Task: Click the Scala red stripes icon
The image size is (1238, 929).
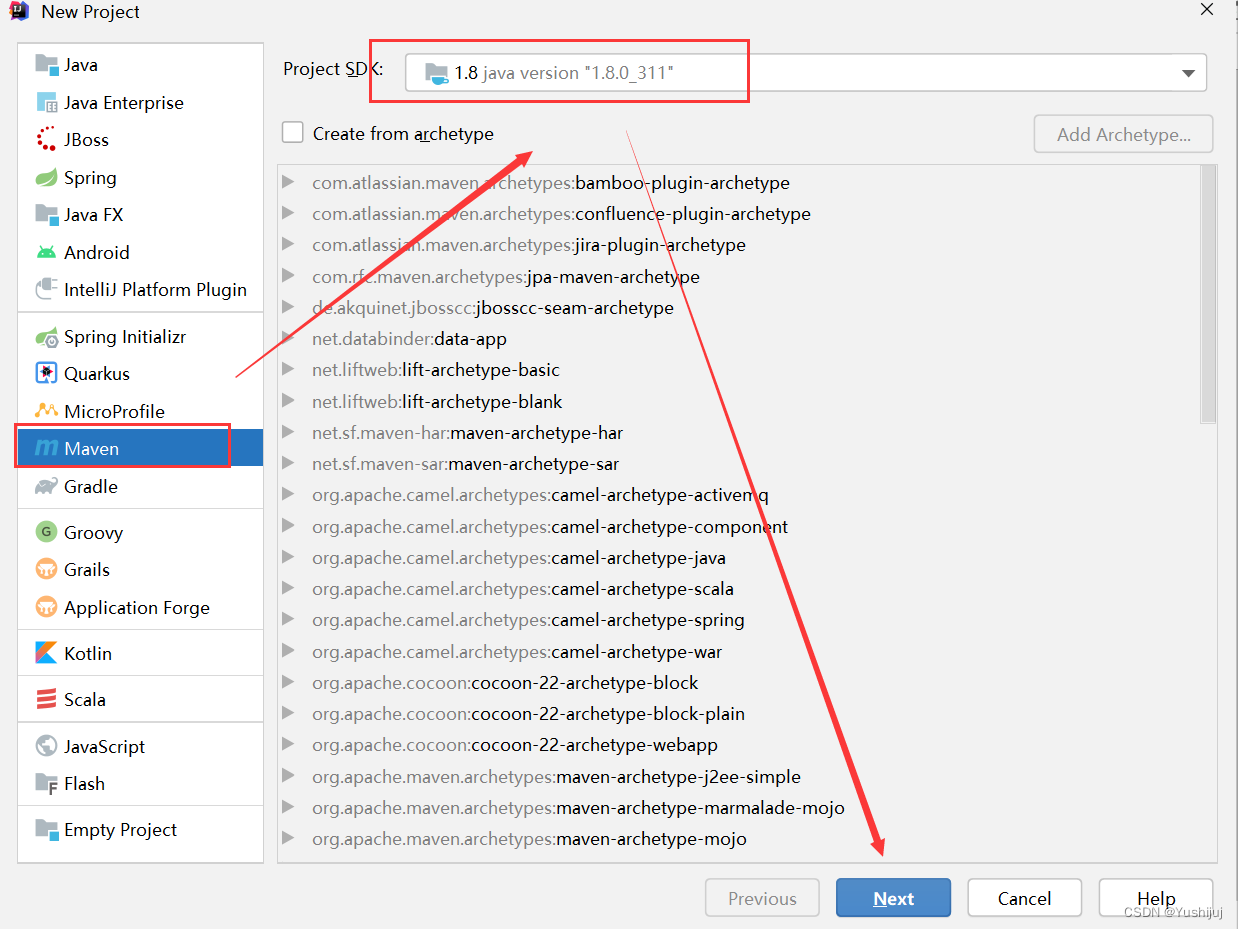Action: pos(47,699)
